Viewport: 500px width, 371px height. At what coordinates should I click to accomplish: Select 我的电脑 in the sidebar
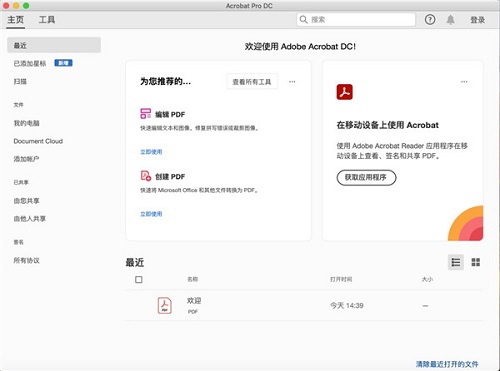click(x=26, y=123)
